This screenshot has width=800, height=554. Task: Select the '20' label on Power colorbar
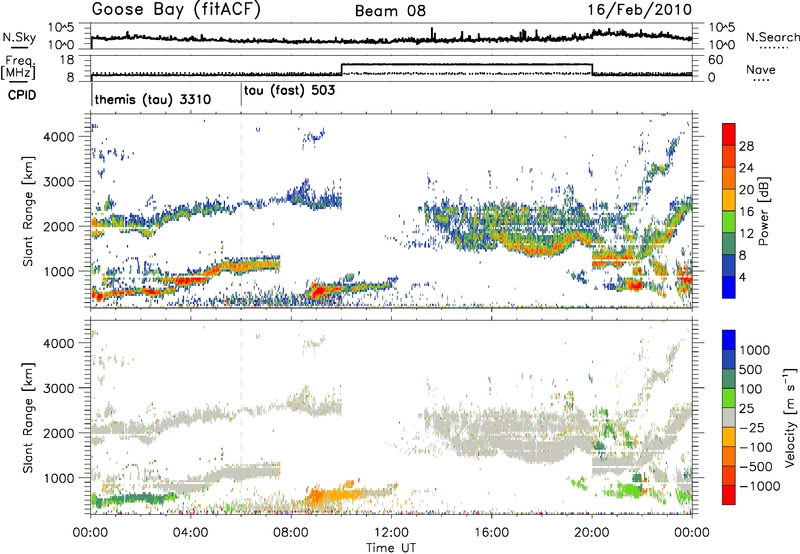pyautogui.click(x=746, y=190)
